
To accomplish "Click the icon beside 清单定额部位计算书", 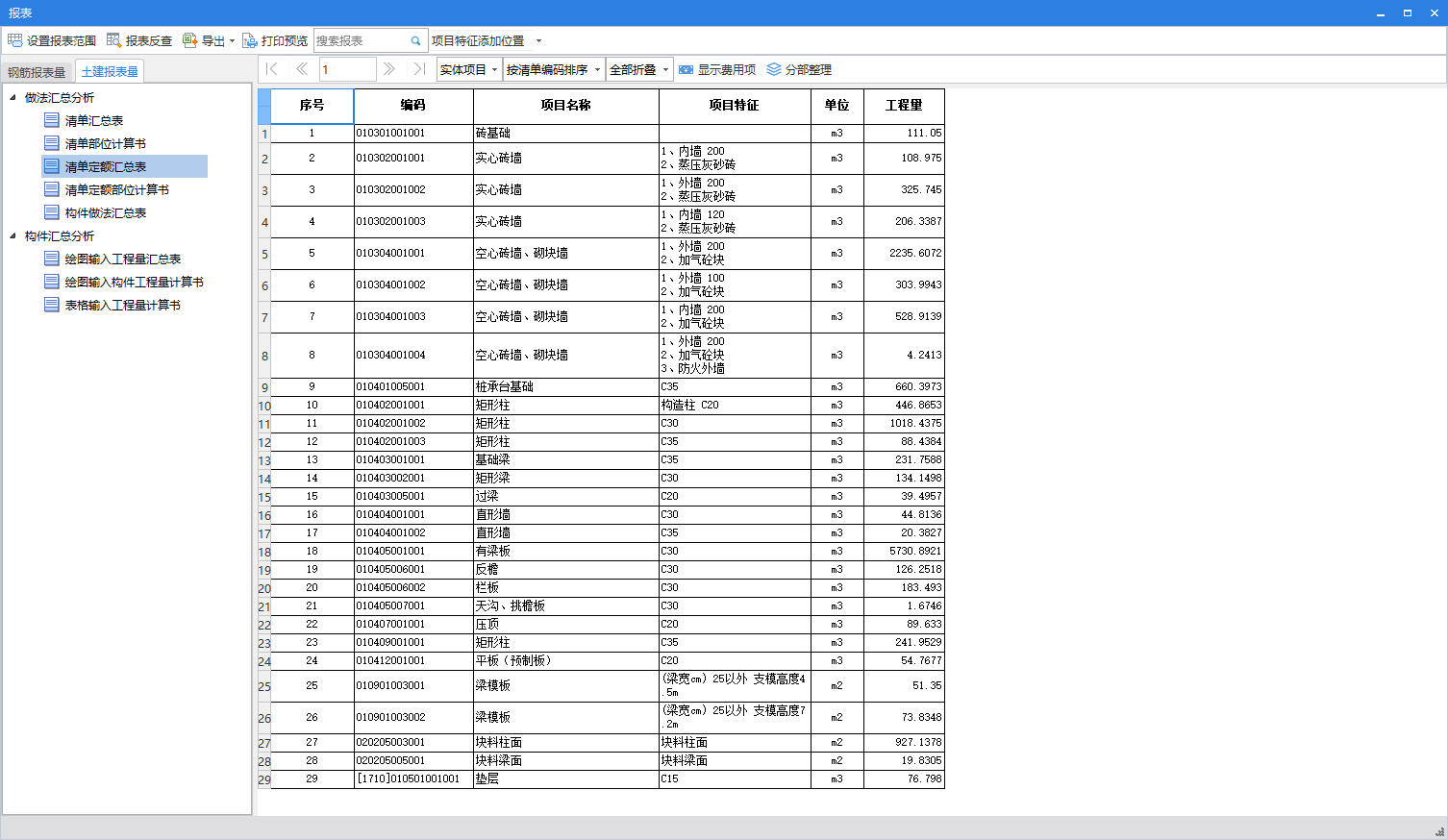I will [52, 189].
